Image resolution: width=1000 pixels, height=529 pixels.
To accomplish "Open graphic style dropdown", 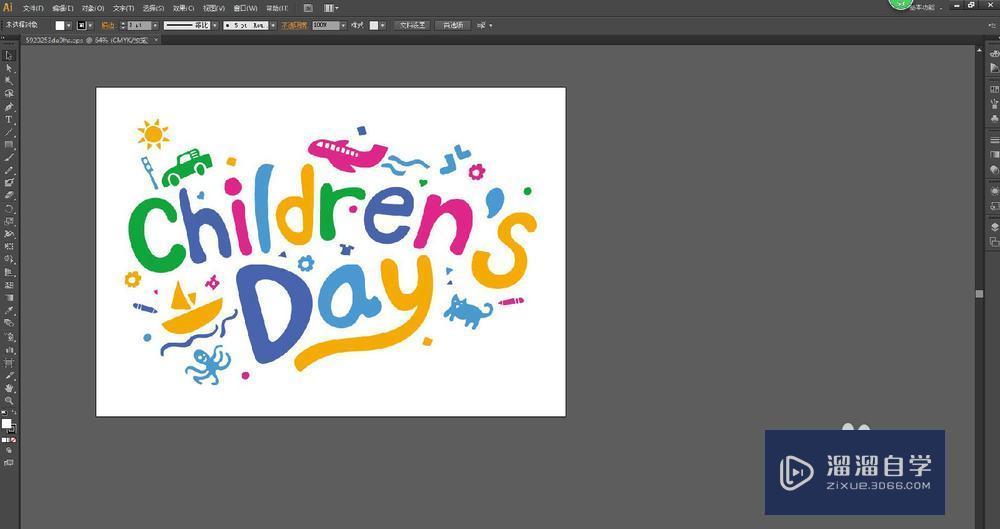I will (383, 26).
